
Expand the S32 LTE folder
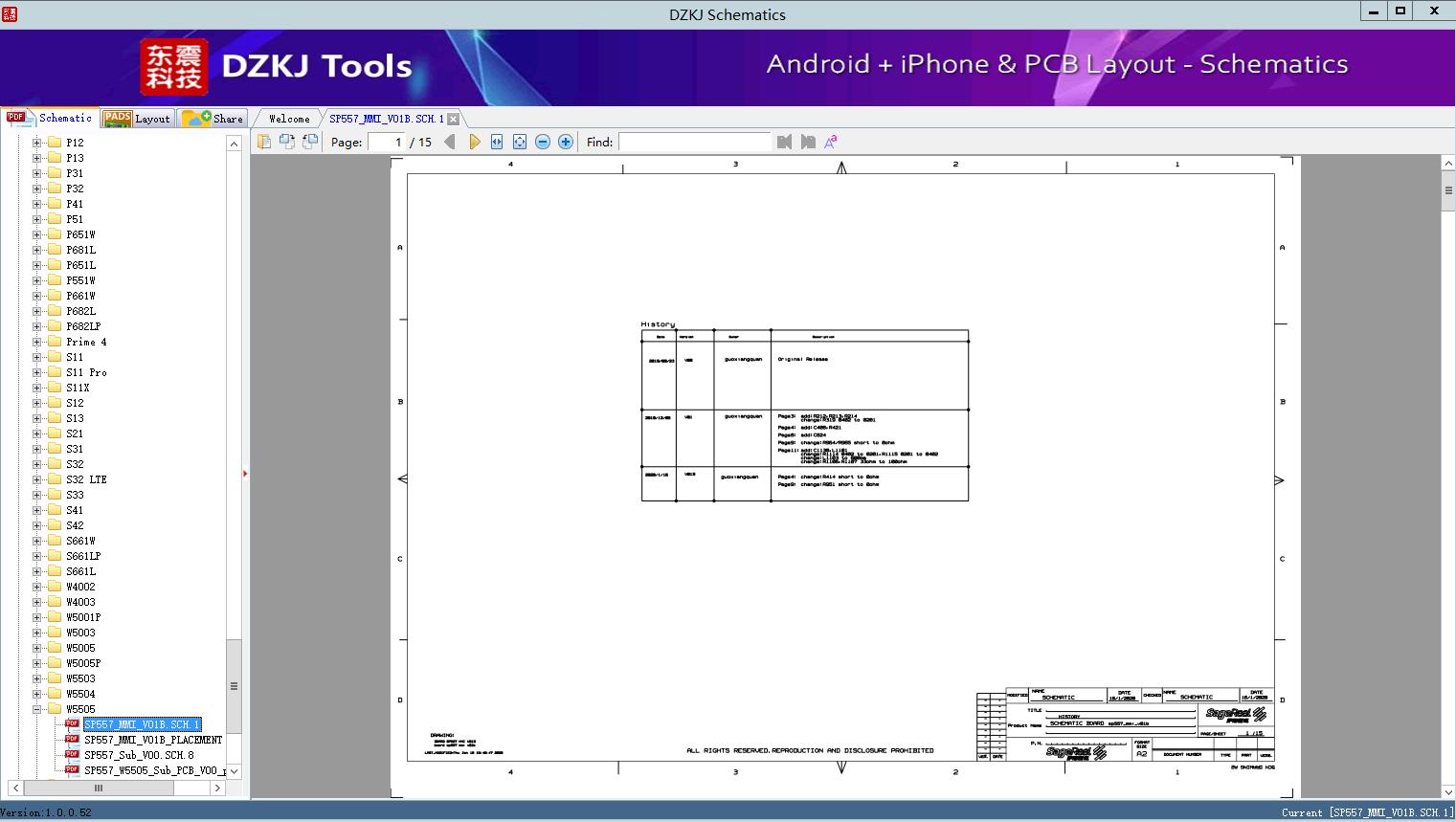click(x=37, y=479)
